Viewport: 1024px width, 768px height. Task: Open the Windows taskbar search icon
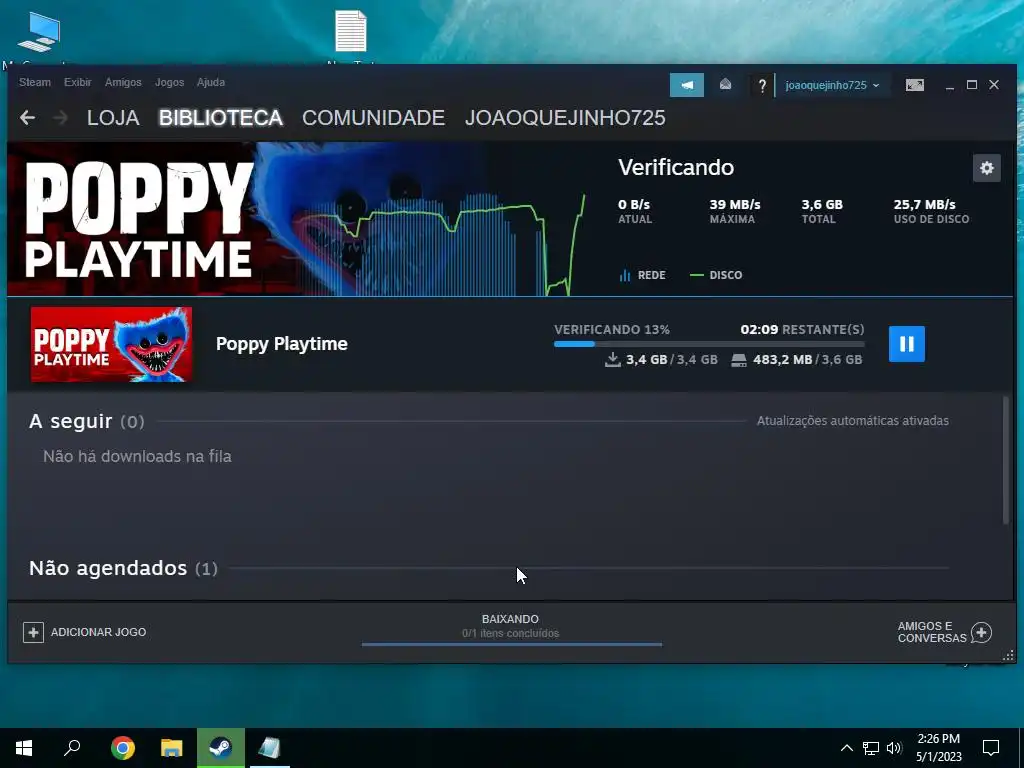72,748
